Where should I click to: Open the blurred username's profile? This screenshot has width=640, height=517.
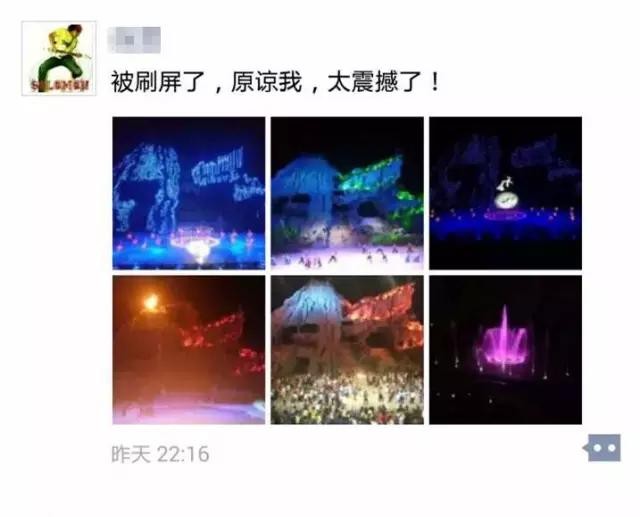click(134, 40)
